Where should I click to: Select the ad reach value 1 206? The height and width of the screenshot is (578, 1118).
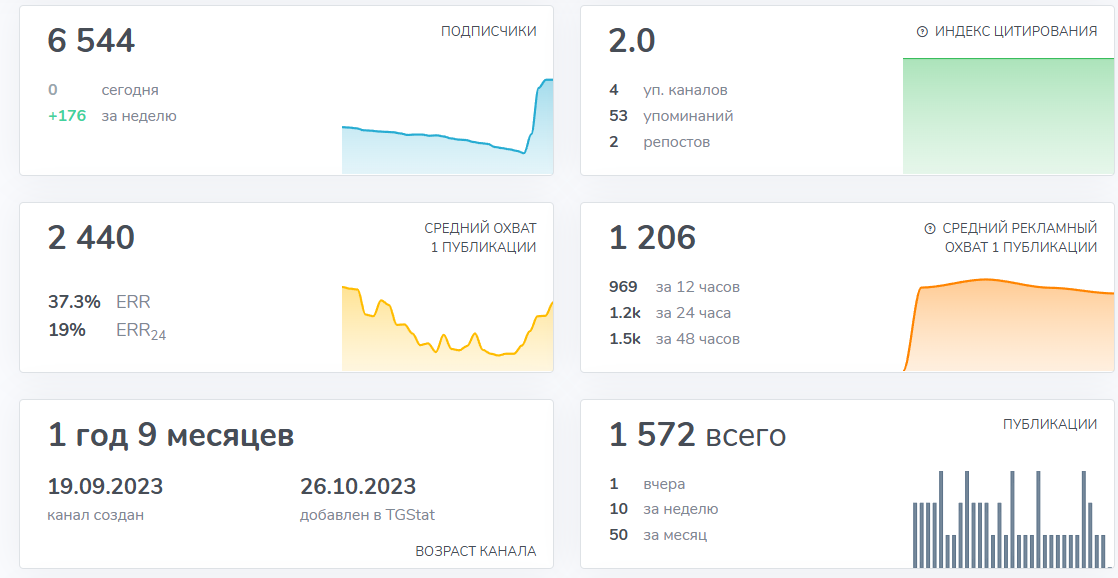click(x=652, y=237)
